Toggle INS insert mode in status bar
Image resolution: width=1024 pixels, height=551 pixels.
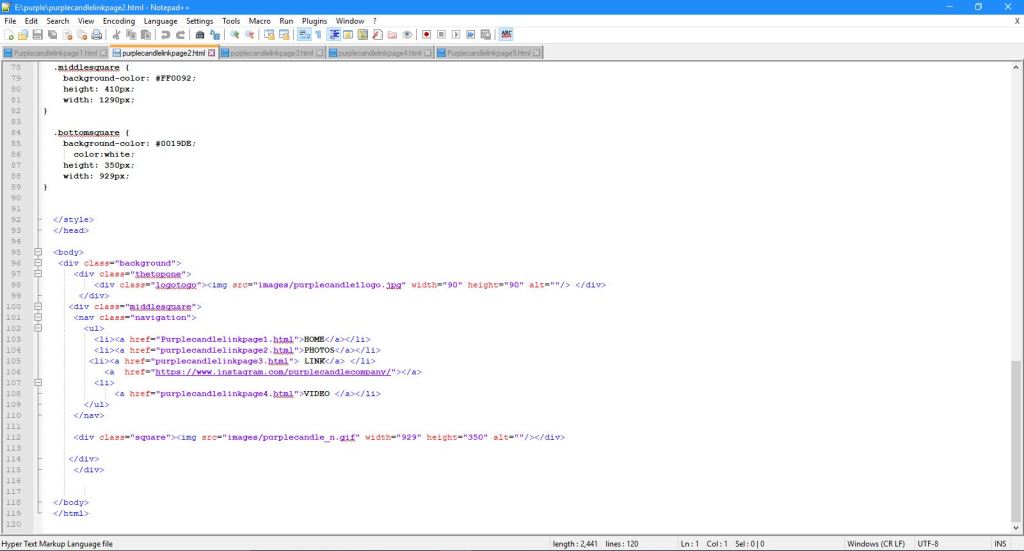point(1000,544)
